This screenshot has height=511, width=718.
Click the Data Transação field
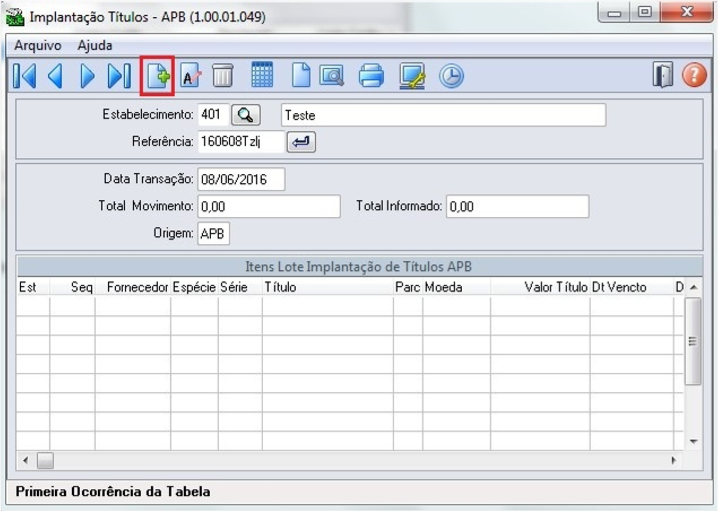coord(241,179)
